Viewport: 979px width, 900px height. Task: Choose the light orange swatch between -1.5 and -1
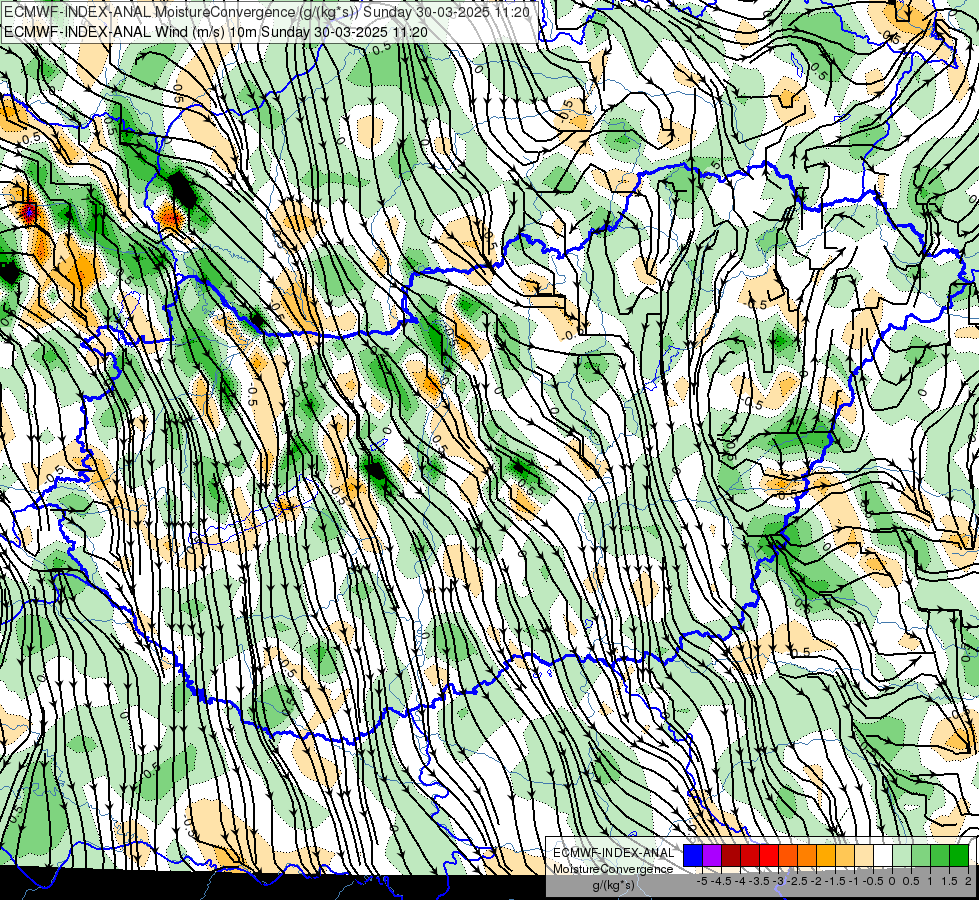click(x=845, y=856)
